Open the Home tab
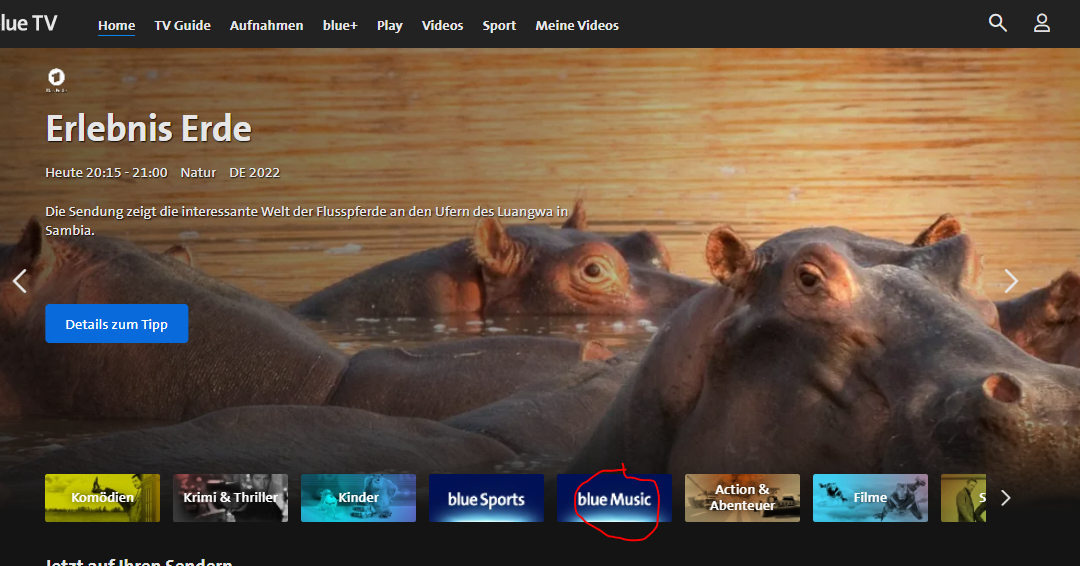The height and width of the screenshot is (566, 1080). (x=116, y=26)
